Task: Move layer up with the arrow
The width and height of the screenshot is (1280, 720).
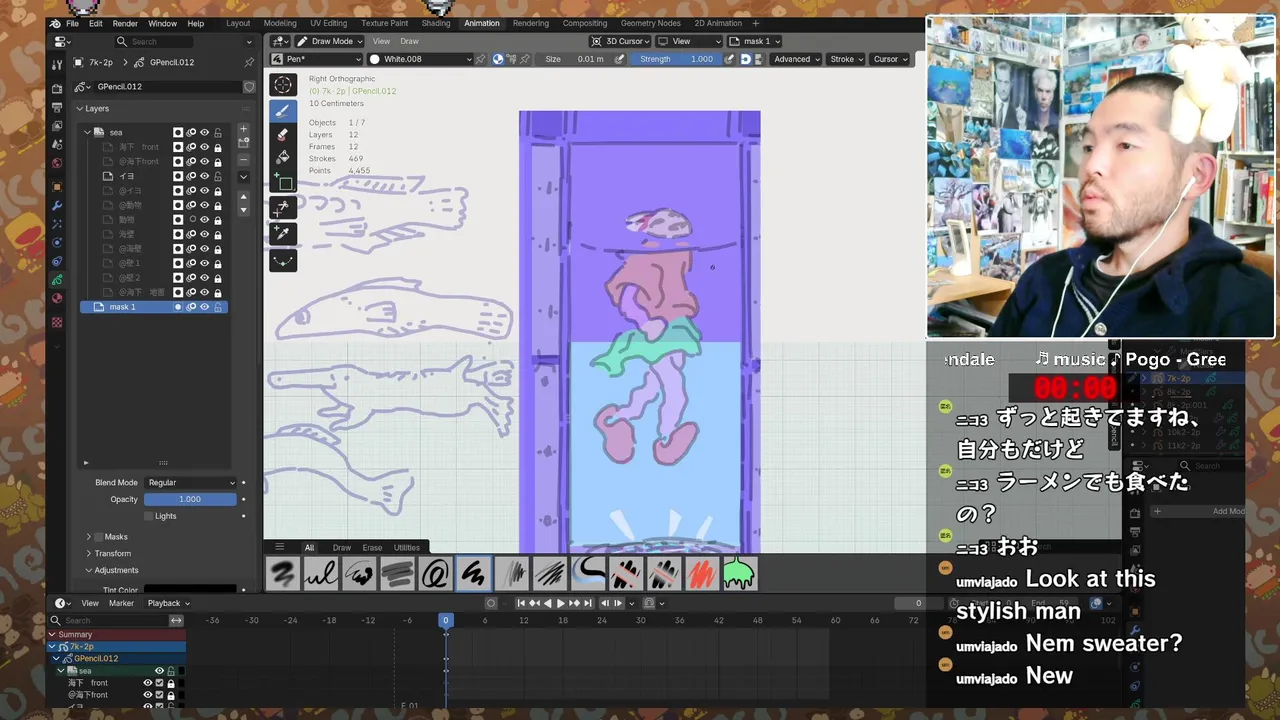Action: (243, 197)
